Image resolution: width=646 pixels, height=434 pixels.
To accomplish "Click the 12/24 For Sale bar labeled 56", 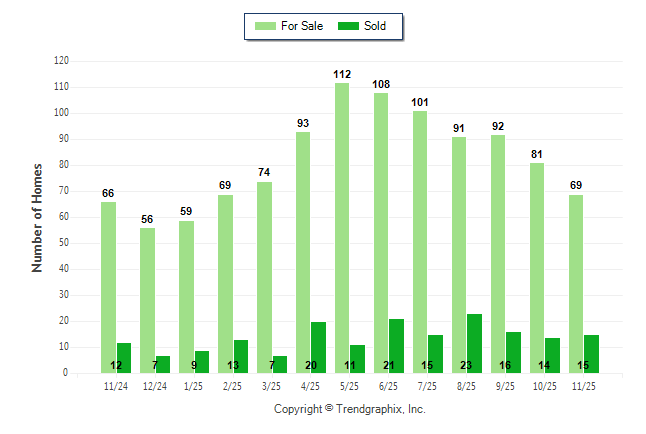I will [x=147, y=300].
